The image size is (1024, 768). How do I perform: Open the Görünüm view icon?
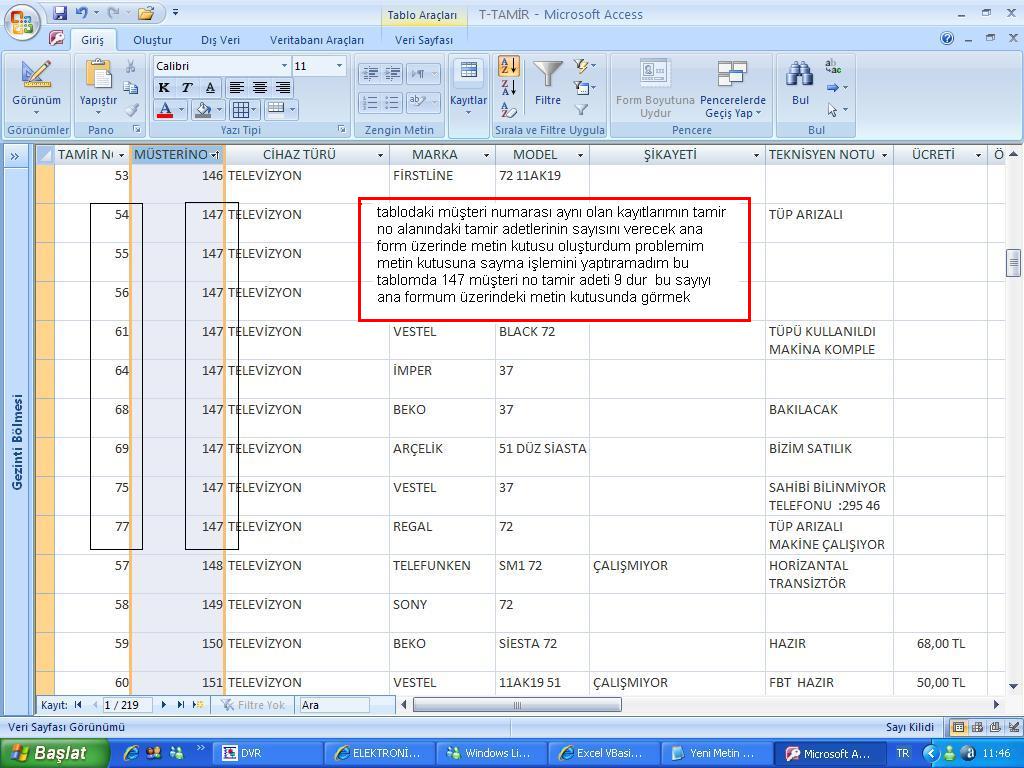(36, 76)
